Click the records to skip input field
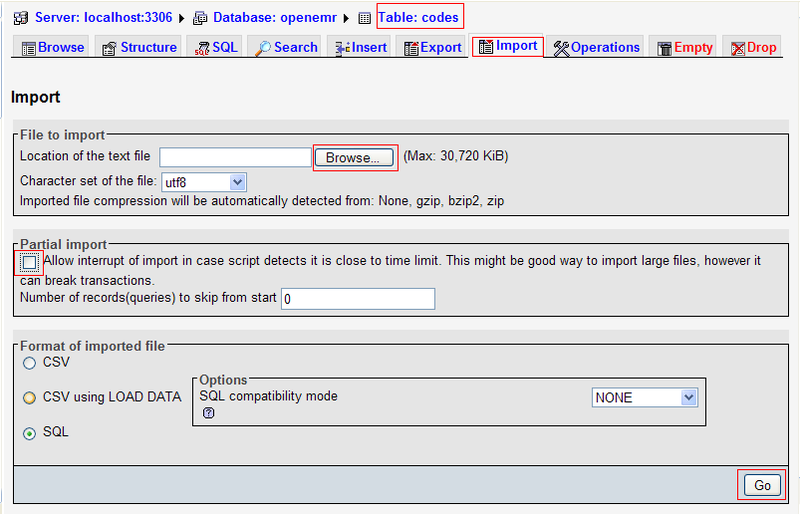This screenshot has height=514, width=800. (x=357, y=299)
